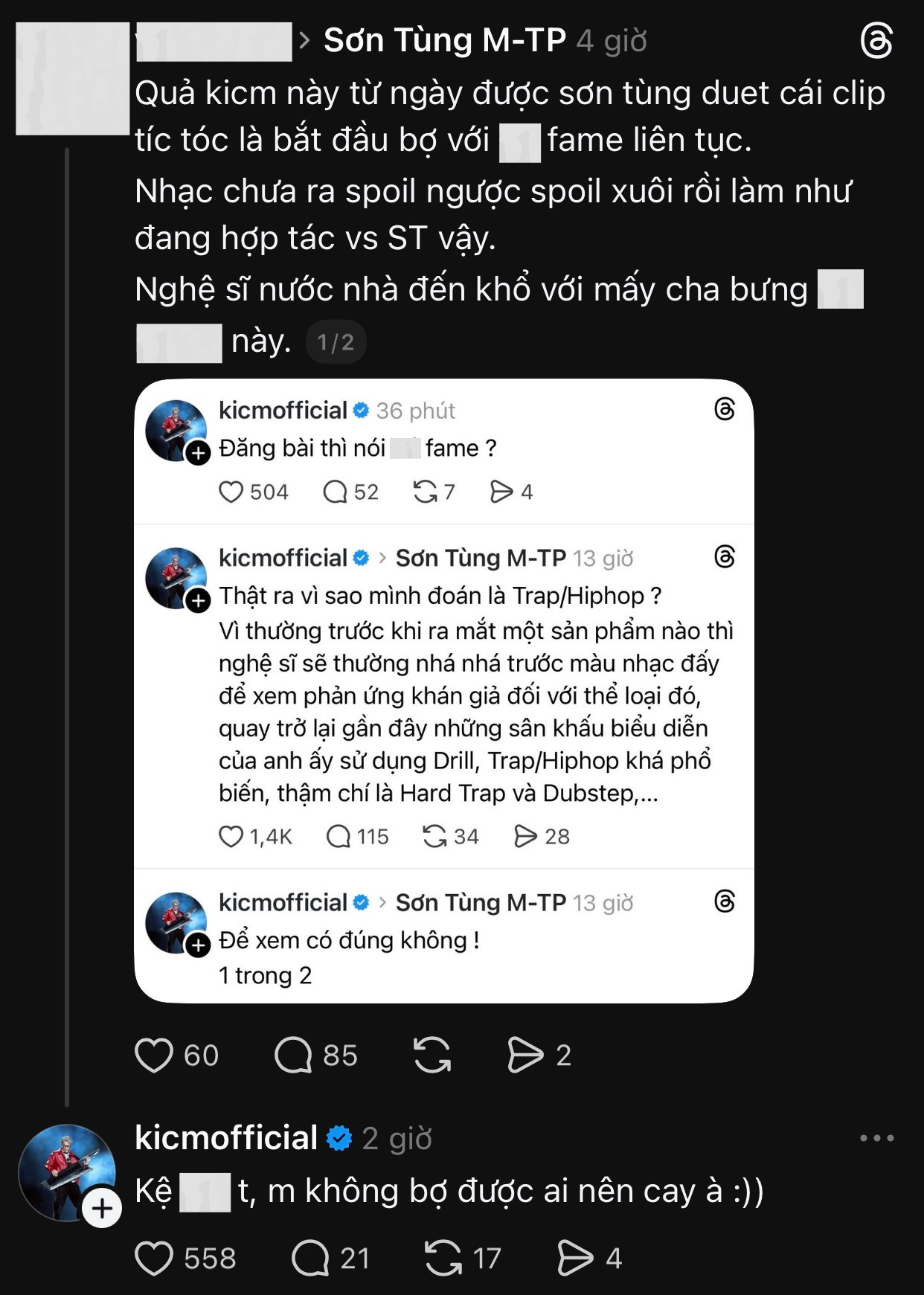Repost kicmofficial's reply with 17 reposts
924x1295 pixels.
(x=443, y=1259)
